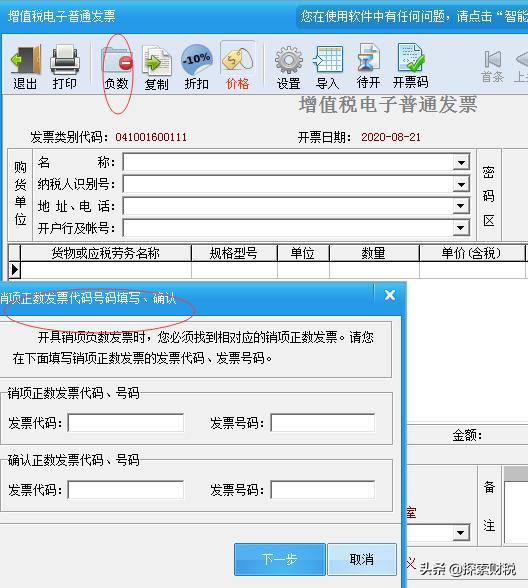Go to first record with 首条
The image size is (528, 588).
tap(493, 66)
